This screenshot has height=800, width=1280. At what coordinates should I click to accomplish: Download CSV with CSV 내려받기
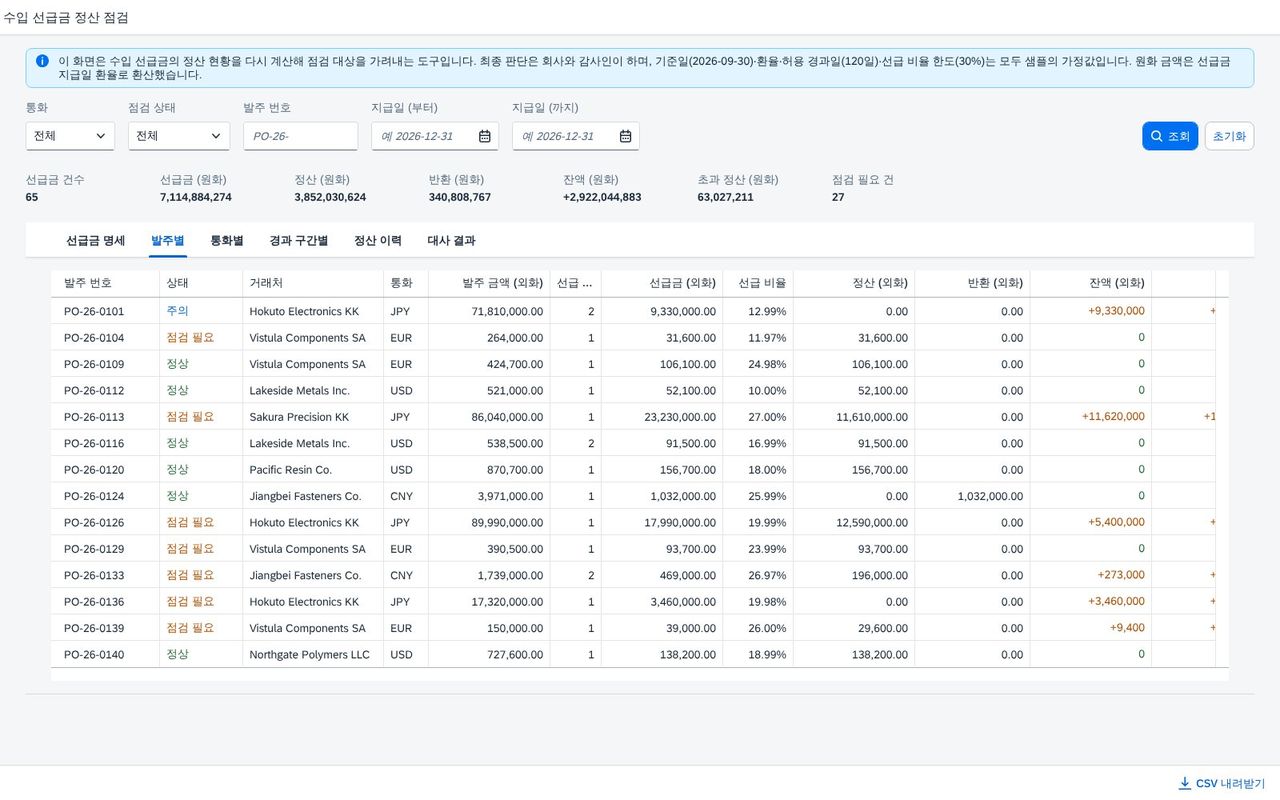[x=1222, y=783]
